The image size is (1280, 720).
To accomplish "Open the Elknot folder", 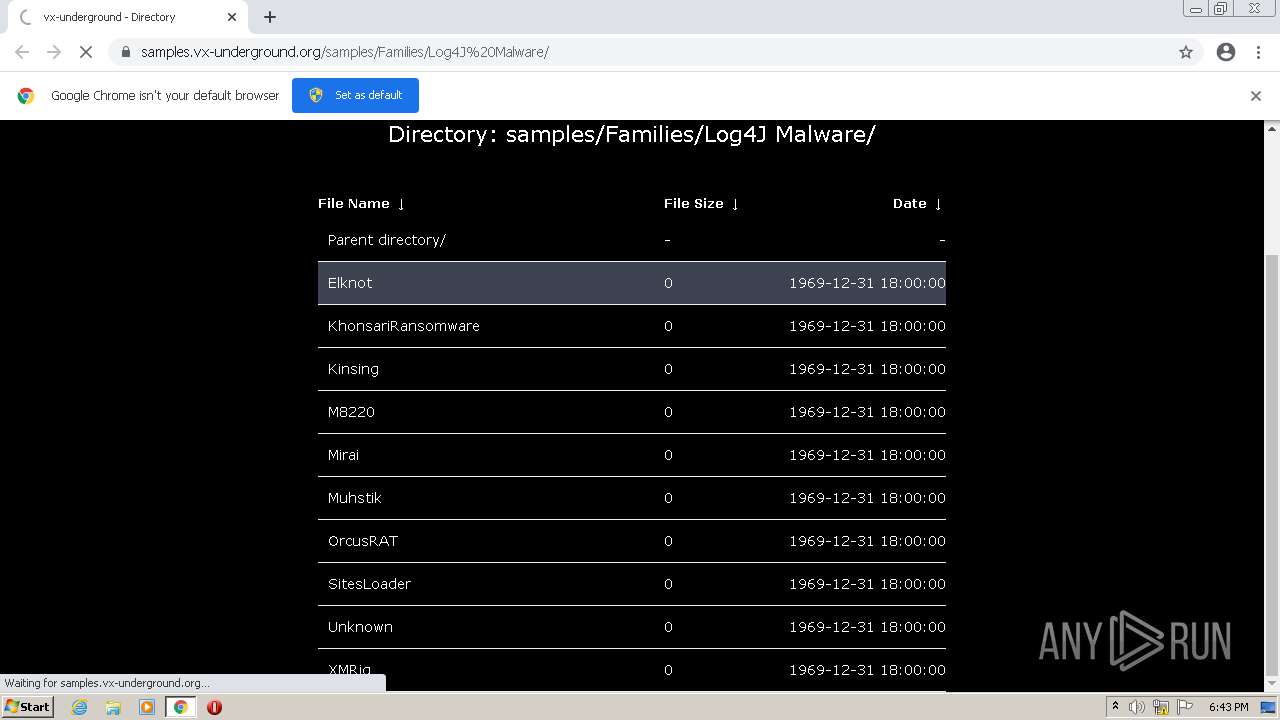I will (x=350, y=283).
